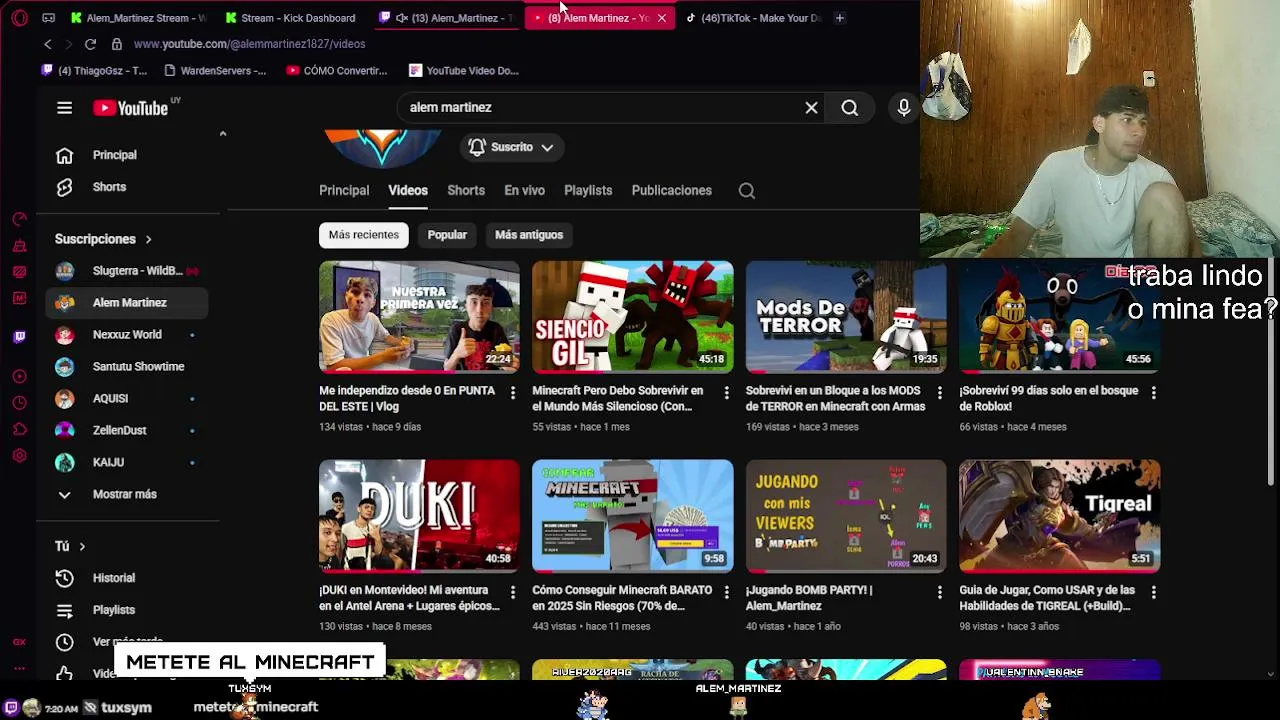This screenshot has width=1280, height=720.
Task: Close the Alem Martinez YouTube tab
Action: point(661,18)
